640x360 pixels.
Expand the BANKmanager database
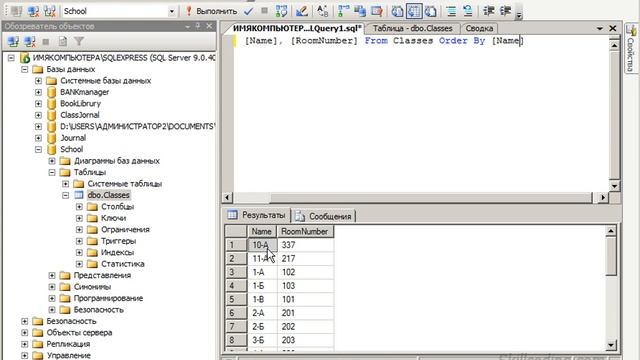[38, 92]
